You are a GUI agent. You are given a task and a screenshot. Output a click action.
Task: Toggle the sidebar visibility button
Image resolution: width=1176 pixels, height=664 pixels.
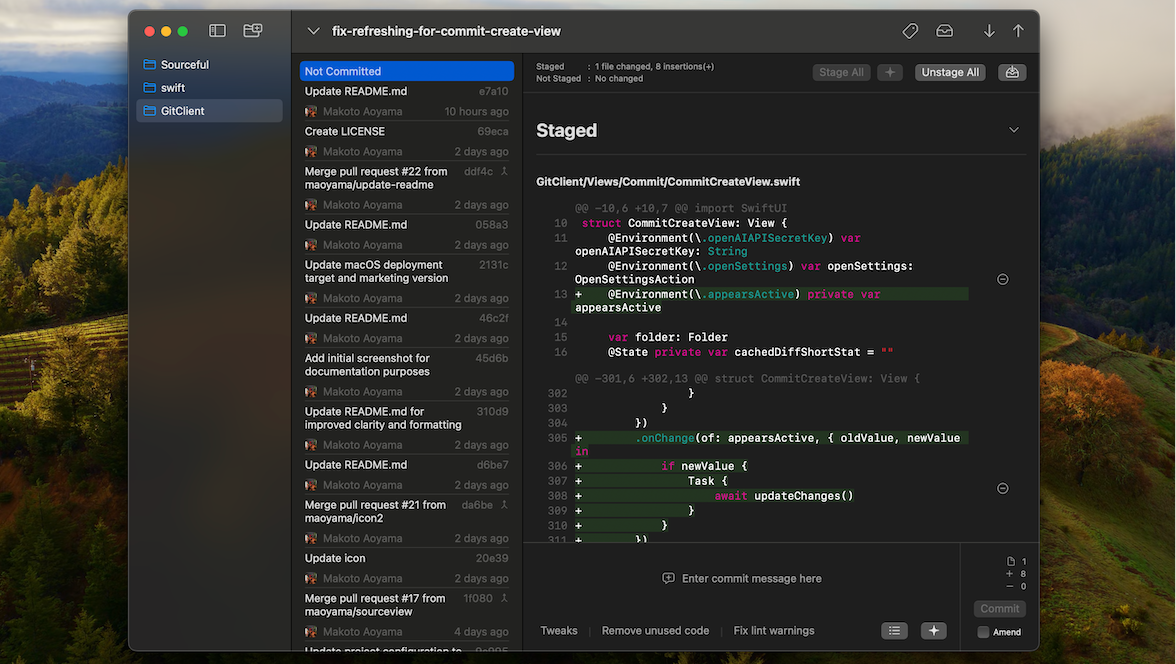click(x=217, y=31)
